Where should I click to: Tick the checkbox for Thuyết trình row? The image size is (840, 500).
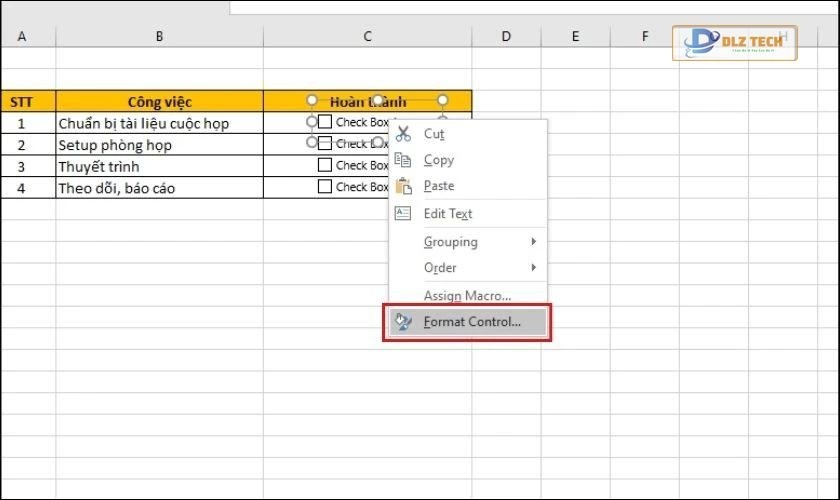pyautogui.click(x=324, y=165)
